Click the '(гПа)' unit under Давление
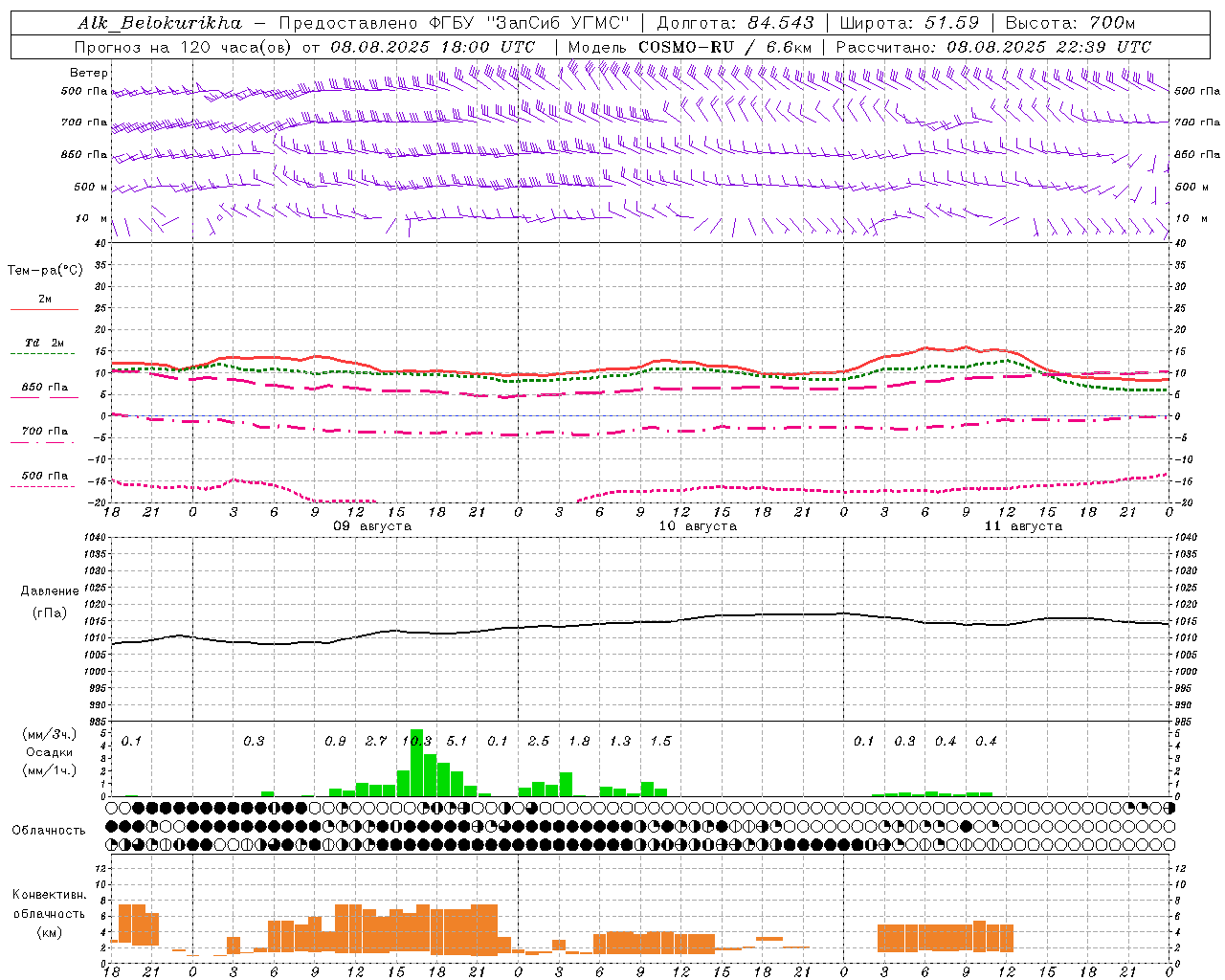The height and width of the screenshot is (980, 1225). [50, 613]
